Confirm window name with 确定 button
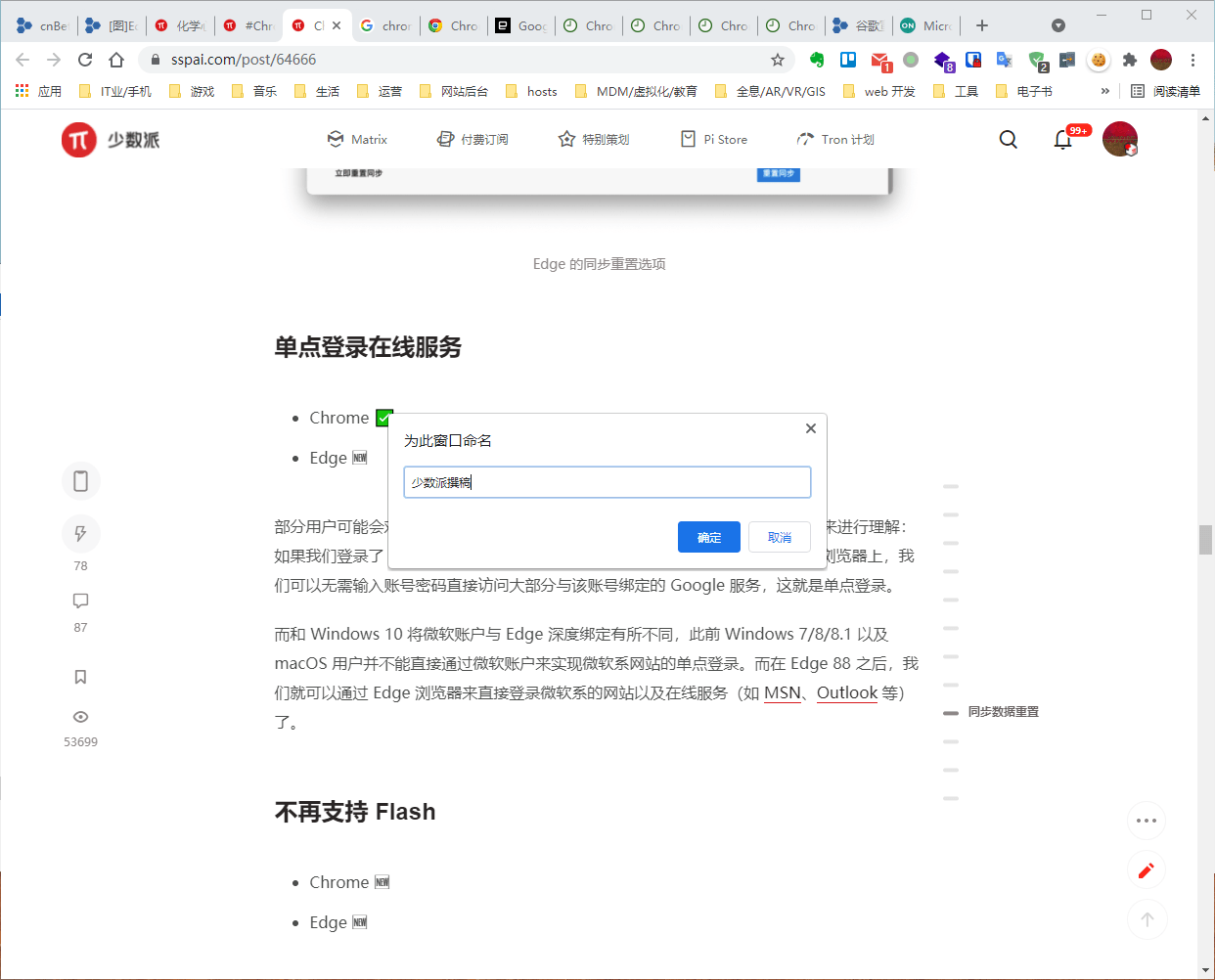1215x980 pixels. (708, 536)
